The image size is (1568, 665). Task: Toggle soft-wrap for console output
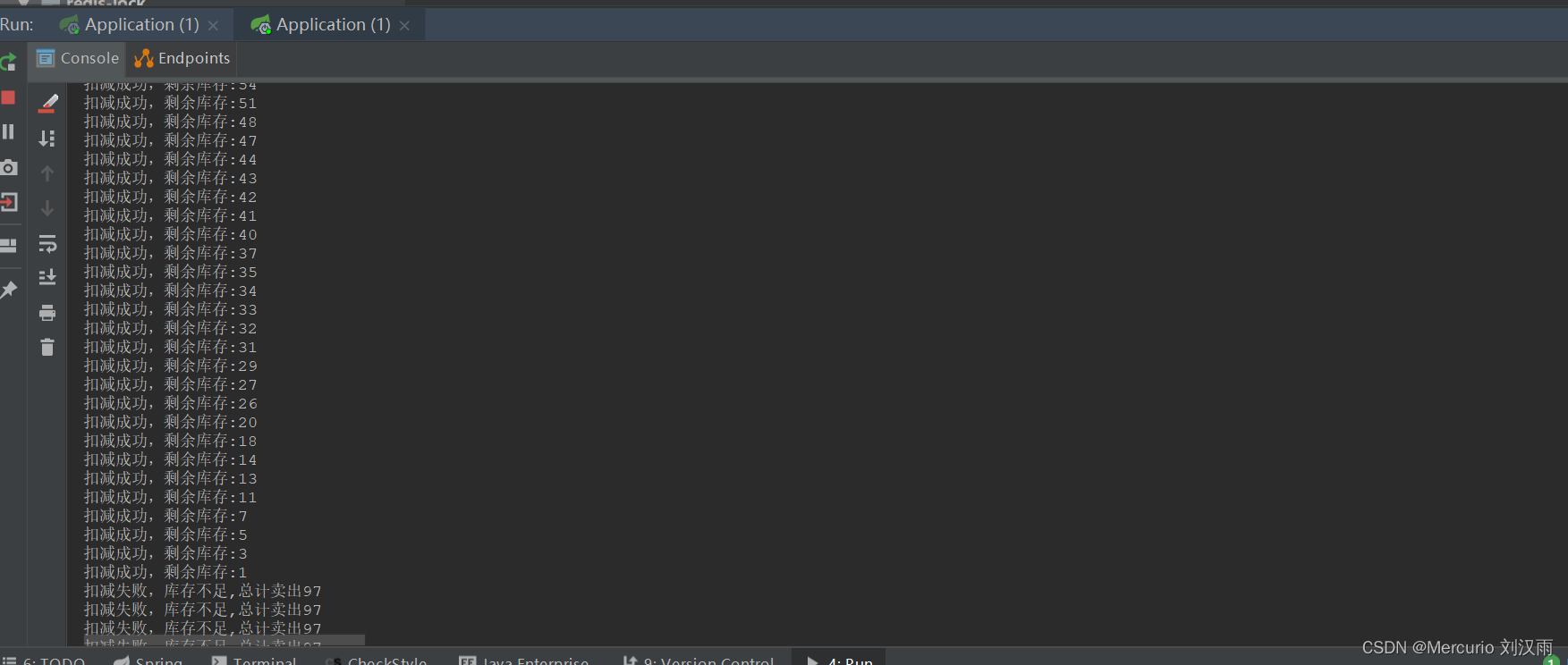pyautogui.click(x=47, y=243)
